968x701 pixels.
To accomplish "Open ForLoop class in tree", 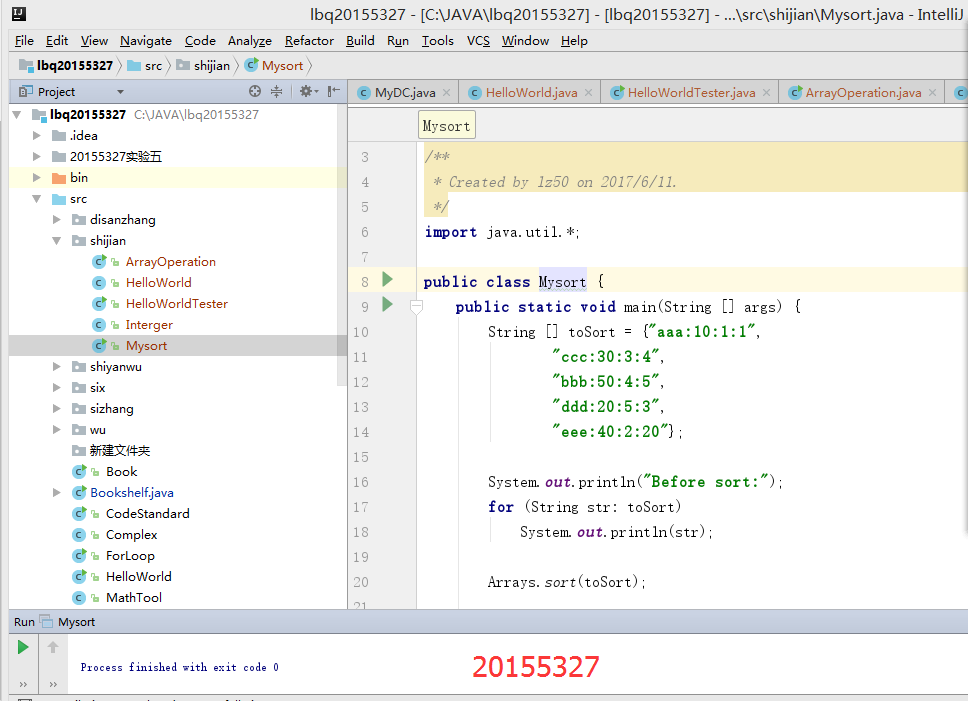I will tap(130, 555).
